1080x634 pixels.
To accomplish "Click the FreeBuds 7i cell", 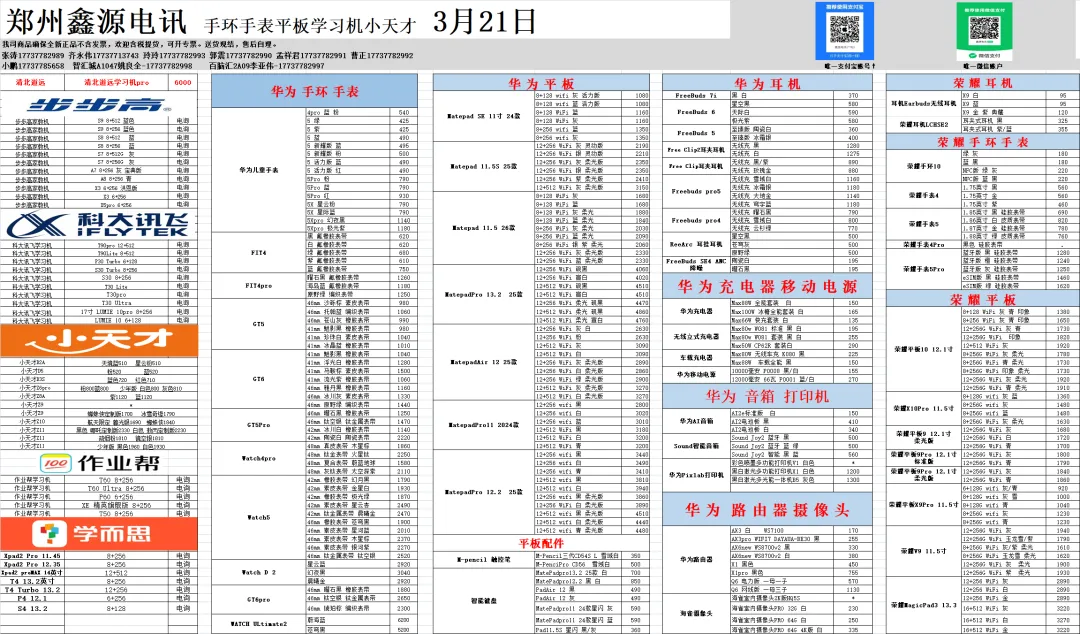I will pyautogui.click(x=696, y=96).
